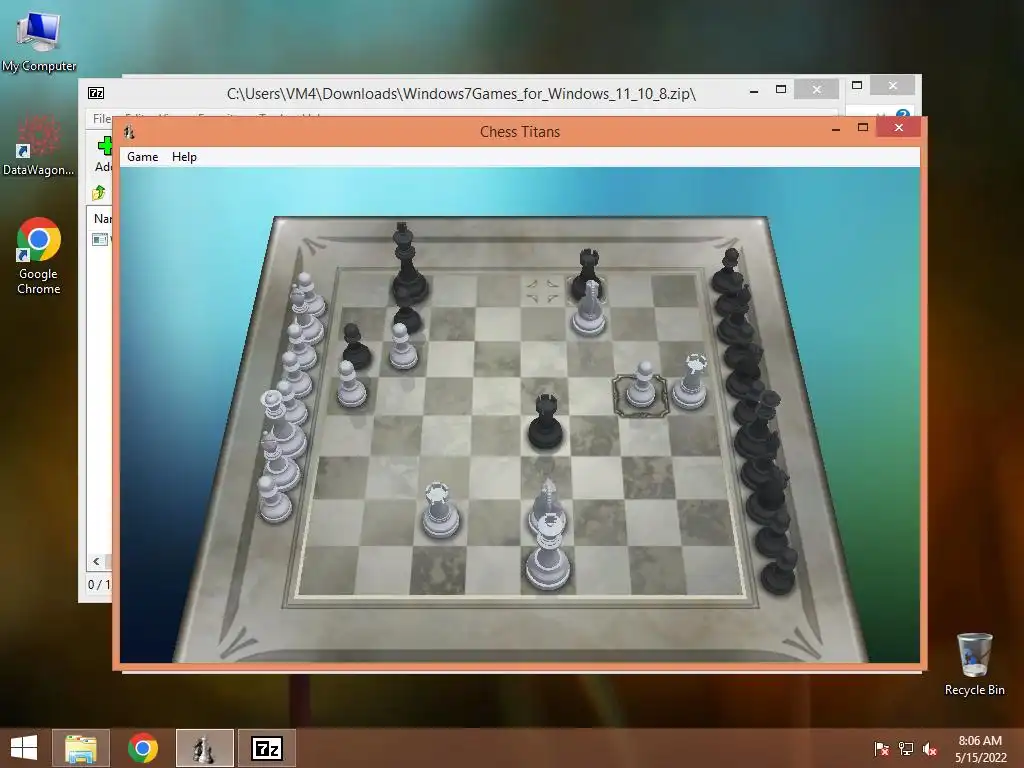Open the Help menu in Chess Titans

coord(184,157)
